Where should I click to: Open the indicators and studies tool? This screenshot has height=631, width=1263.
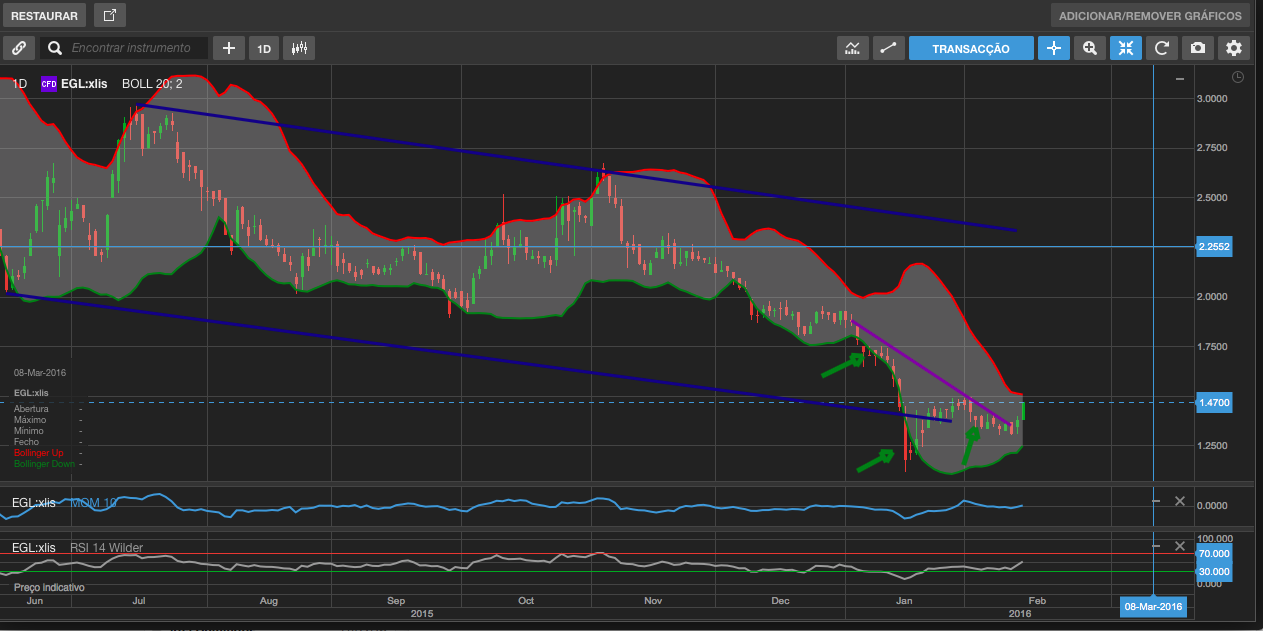[852, 48]
